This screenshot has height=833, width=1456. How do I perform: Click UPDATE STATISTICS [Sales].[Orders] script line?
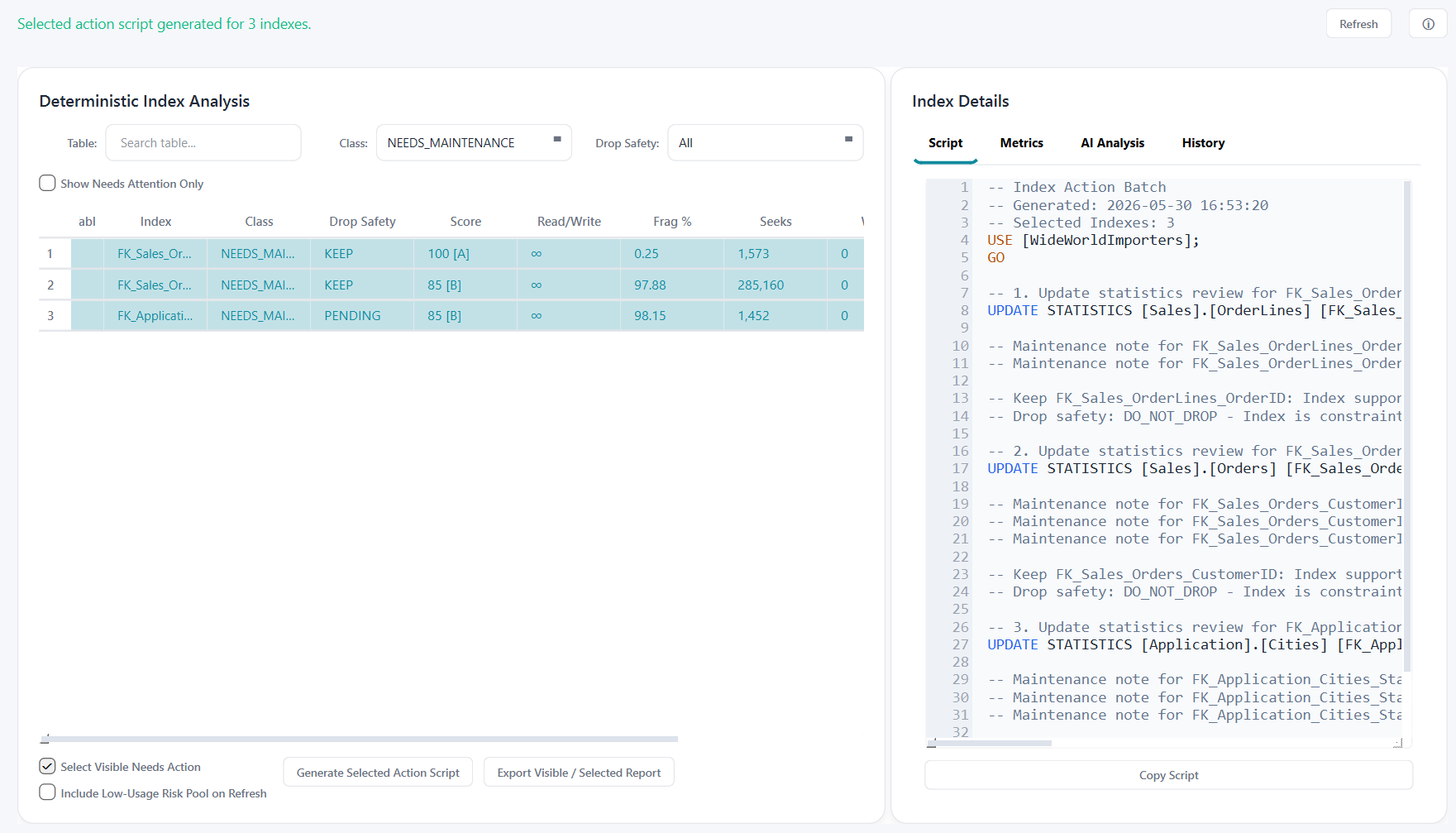coord(1194,468)
